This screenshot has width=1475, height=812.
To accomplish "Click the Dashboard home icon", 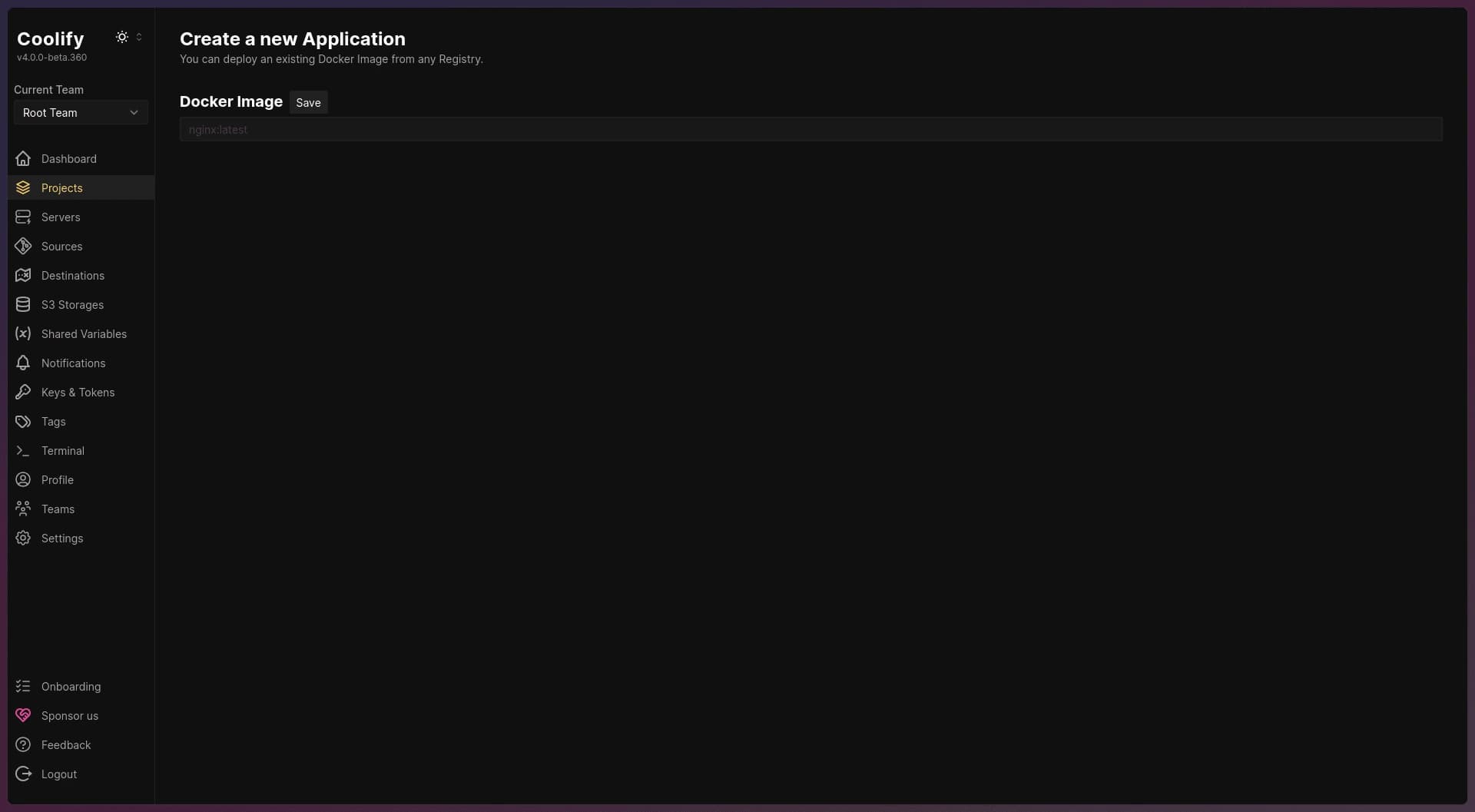I will (x=23, y=158).
